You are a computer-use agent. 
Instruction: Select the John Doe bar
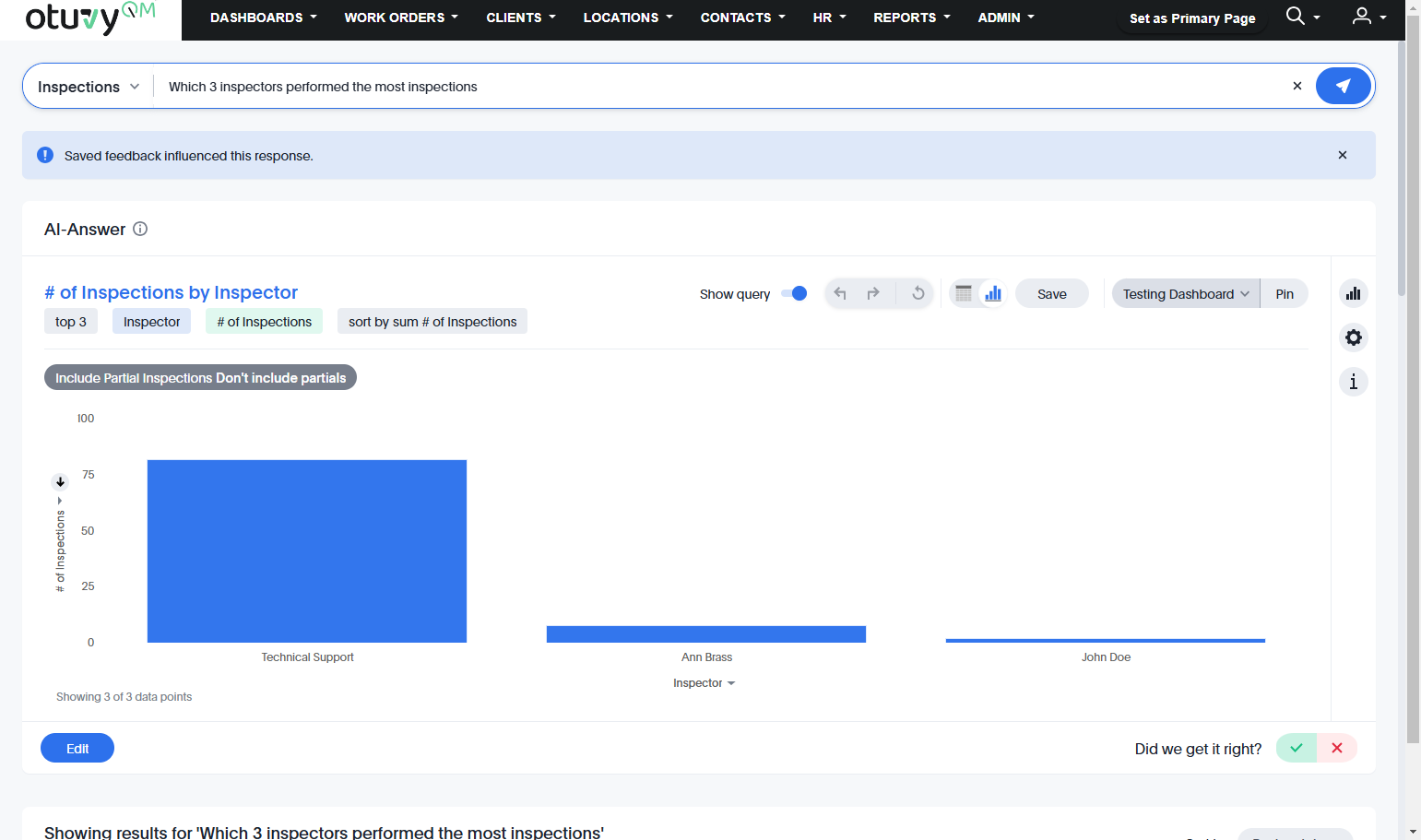click(x=1106, y=640)
